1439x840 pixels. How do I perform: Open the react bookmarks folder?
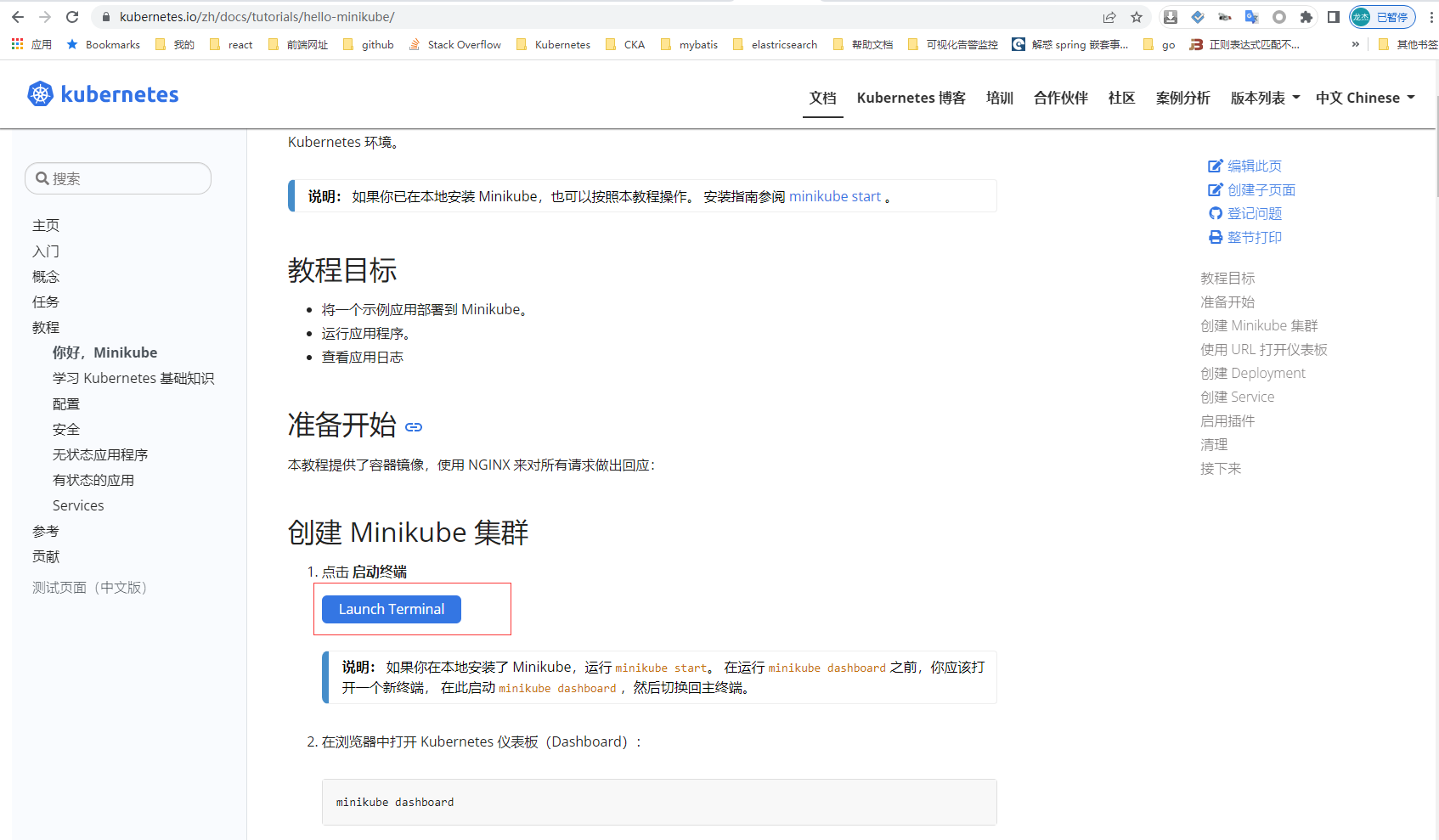[231, 44]
